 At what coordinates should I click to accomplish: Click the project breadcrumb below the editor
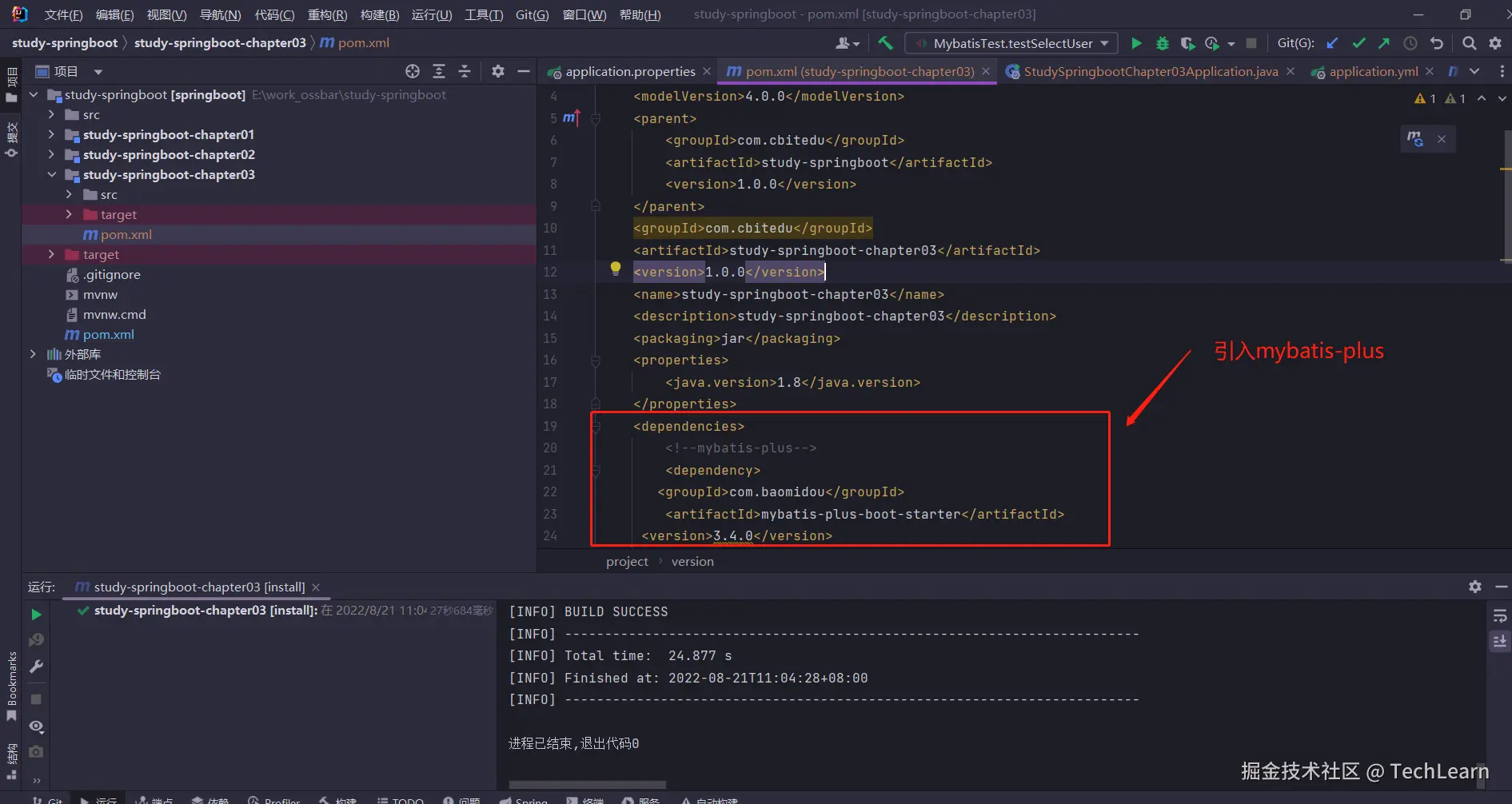point(627,561)
